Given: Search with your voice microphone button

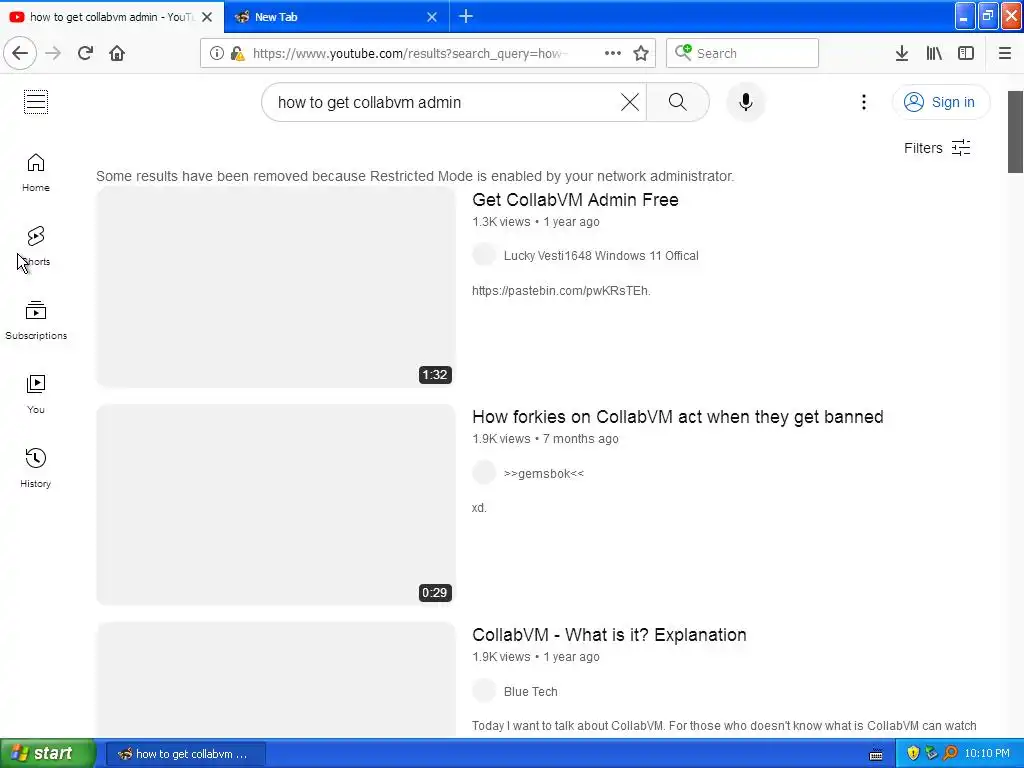Looking at the screenshot, I should pos(745,102).
